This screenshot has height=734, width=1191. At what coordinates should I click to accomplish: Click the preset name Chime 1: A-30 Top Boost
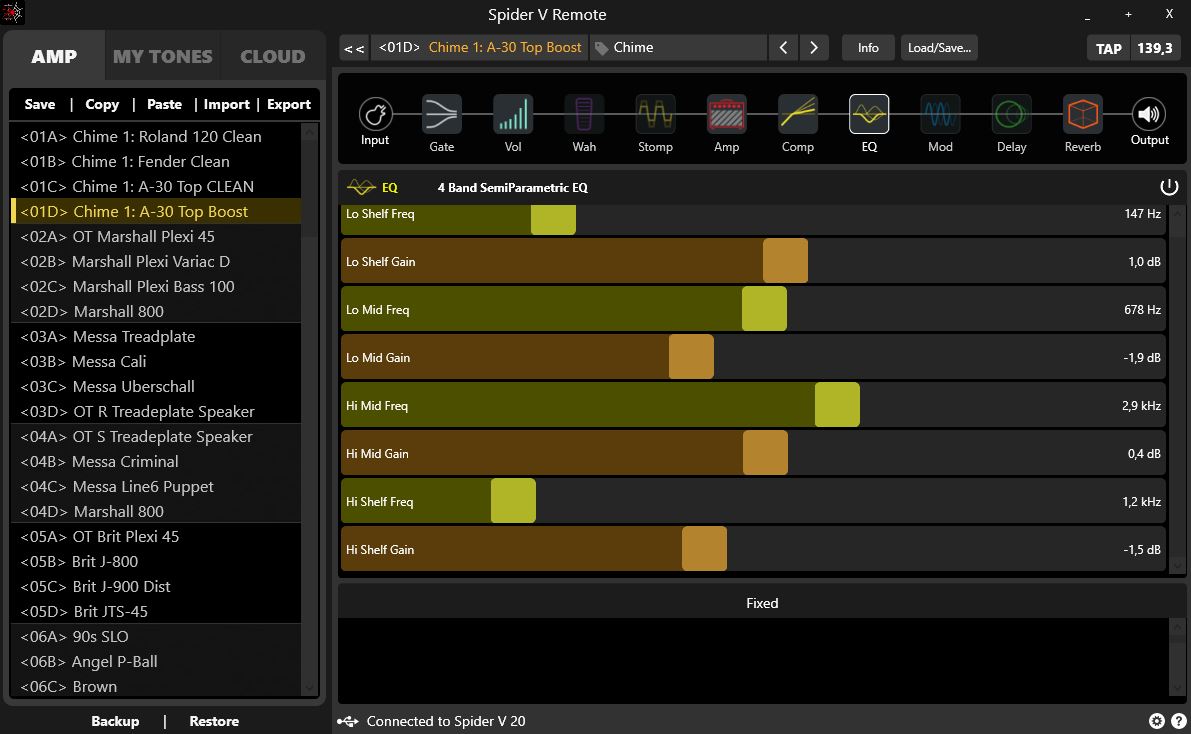point(505,47)
